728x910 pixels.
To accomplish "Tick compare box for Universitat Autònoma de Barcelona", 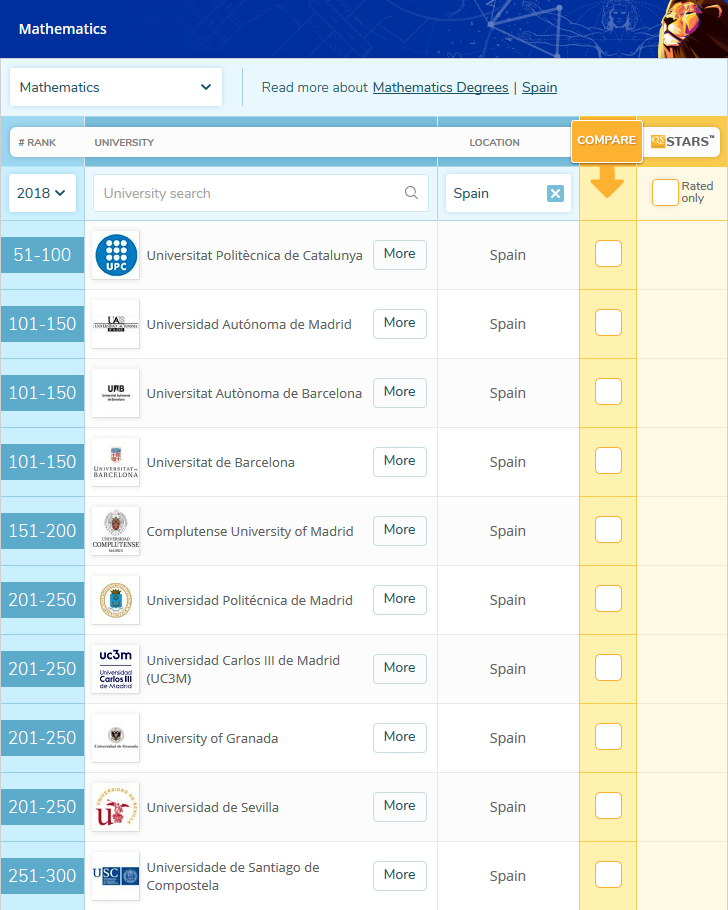I will 608,392.
